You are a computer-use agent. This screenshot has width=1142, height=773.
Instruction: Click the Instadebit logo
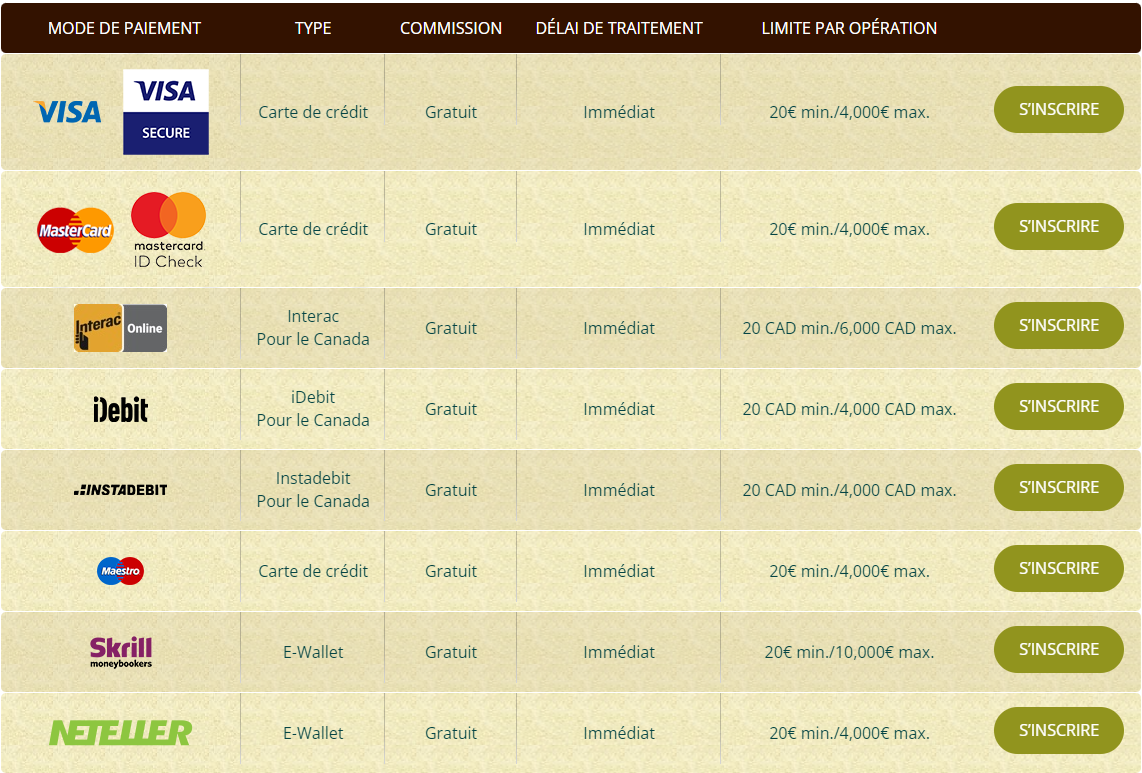click(x=120, y=489)
